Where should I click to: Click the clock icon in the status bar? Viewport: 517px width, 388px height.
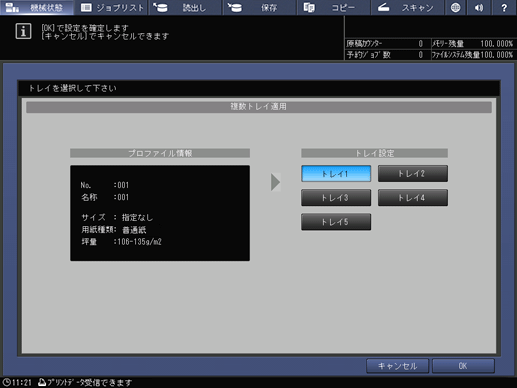[x=6, y=382]
